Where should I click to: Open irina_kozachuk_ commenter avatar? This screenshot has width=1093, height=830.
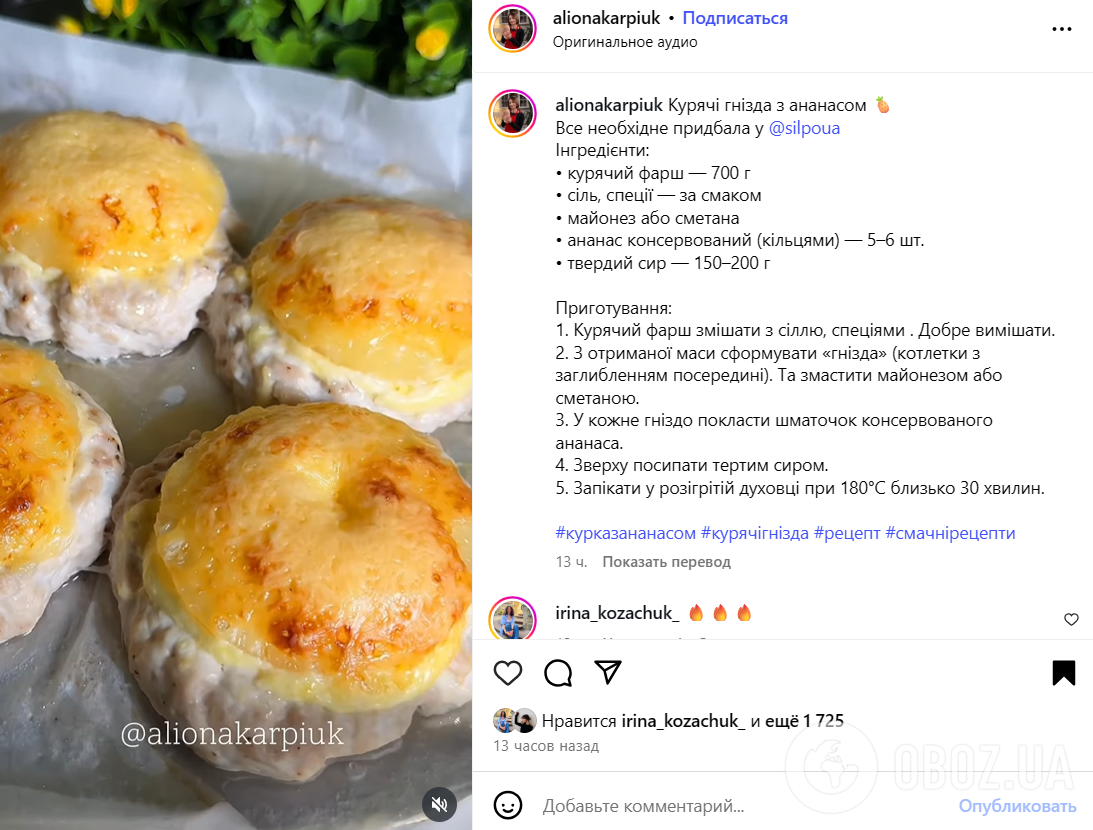click(512, 619)
